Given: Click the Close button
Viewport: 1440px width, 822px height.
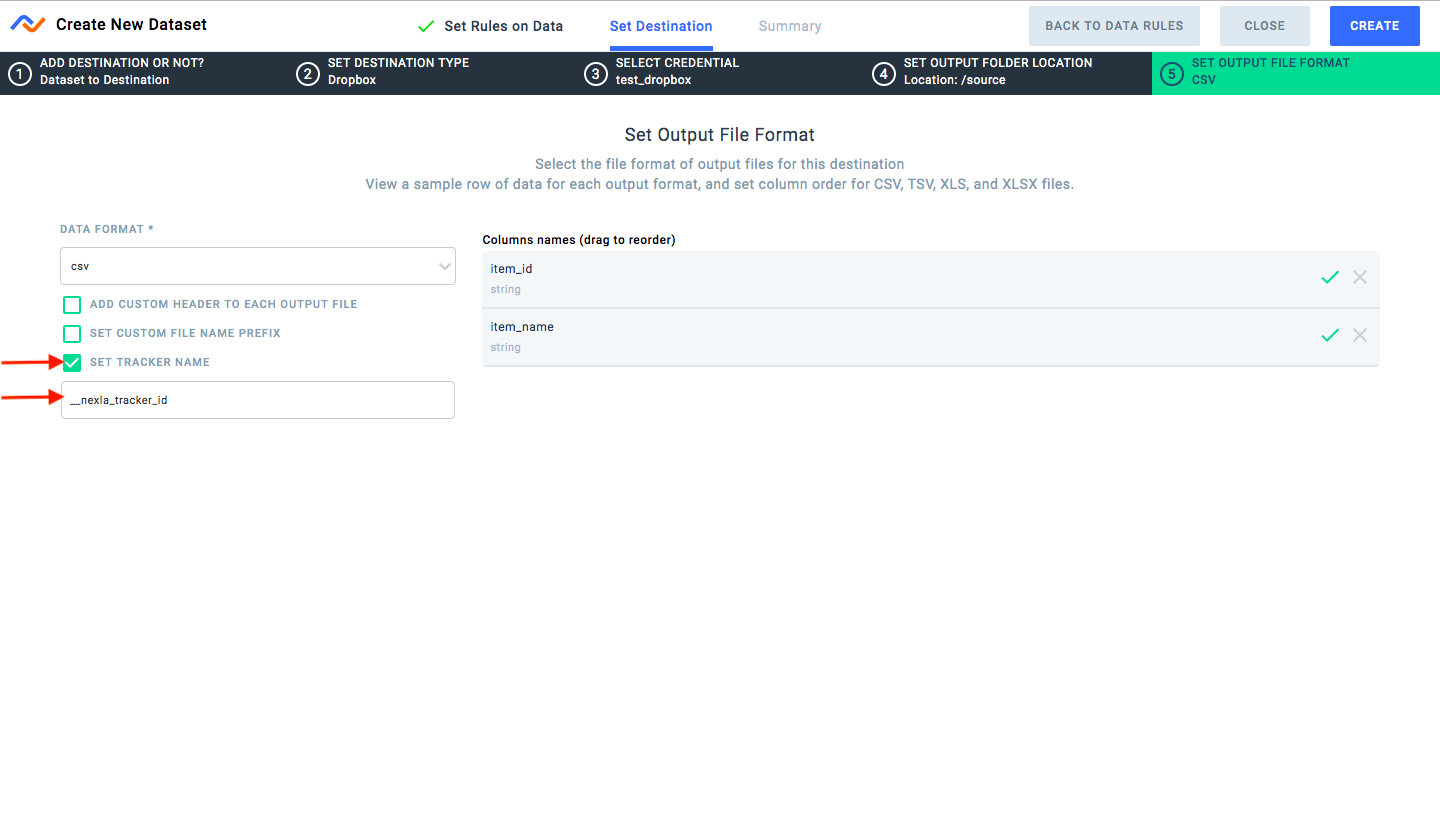Looking at the screenshot, I should [1264, 26].
